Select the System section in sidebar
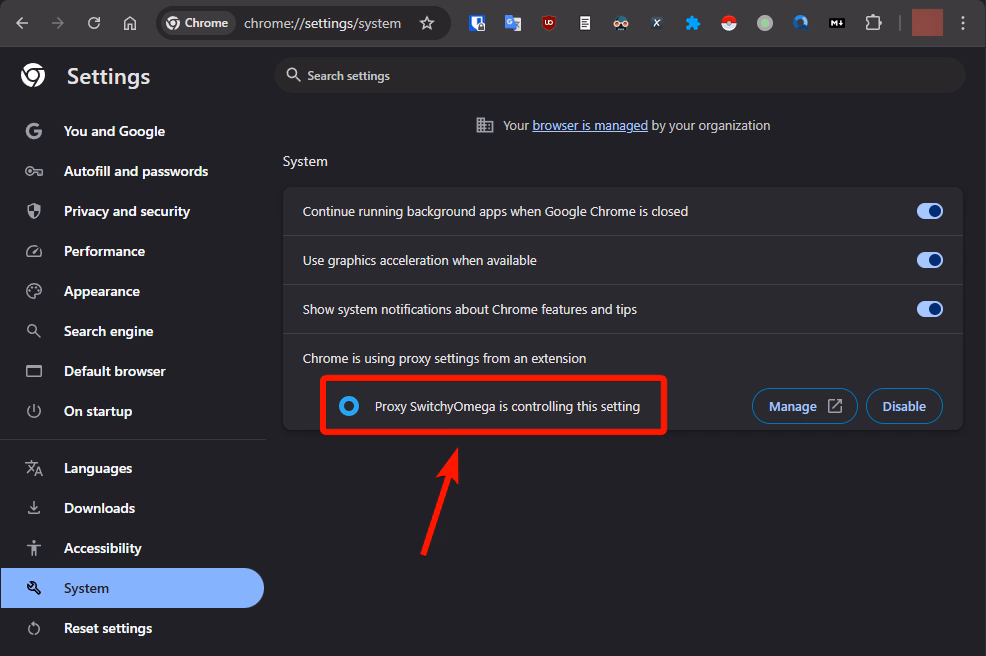 [132, 588]
